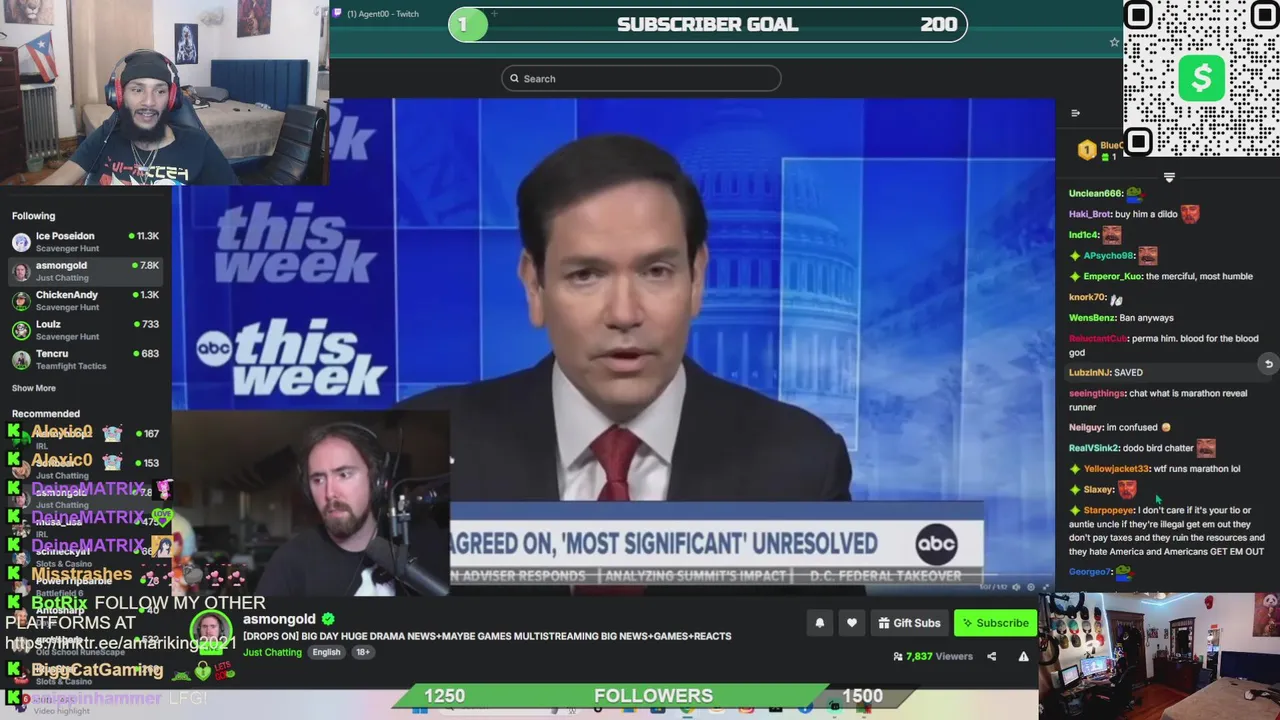Click username WensBenz in chat
Image resolution: width=1280 pixels, height=720 pixels.
coord(1092,318)
